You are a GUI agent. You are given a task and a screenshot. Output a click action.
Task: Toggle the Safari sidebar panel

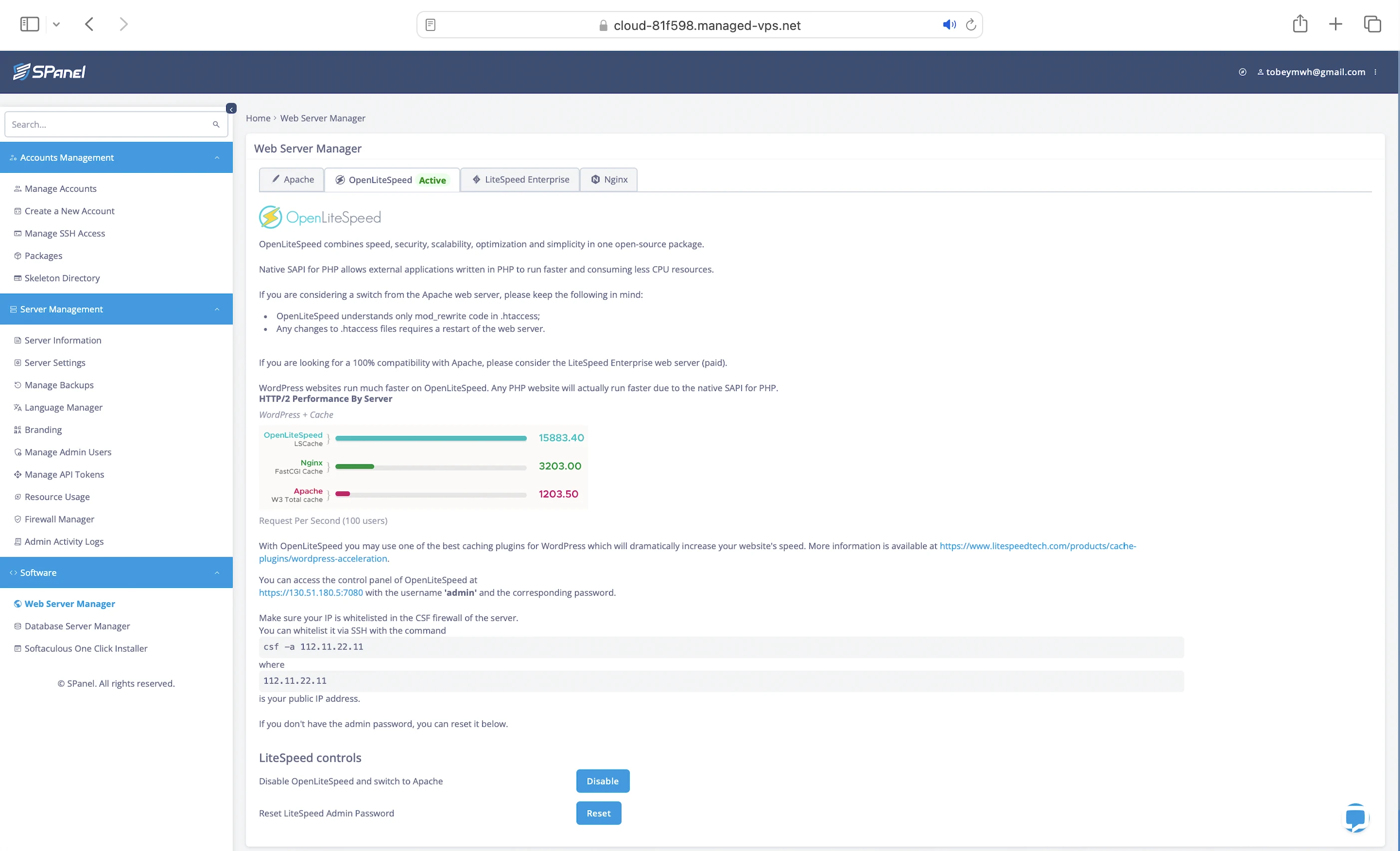click(x=29, y=24)
